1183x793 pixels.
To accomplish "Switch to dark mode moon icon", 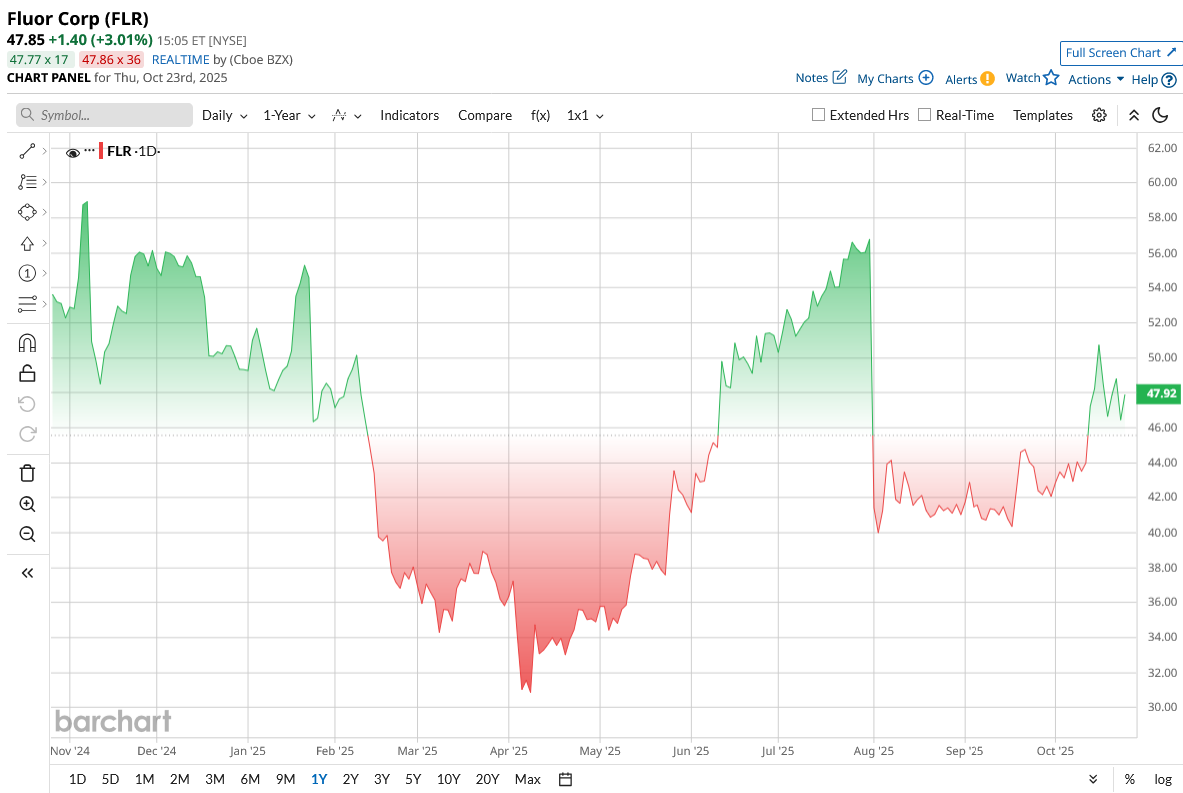I will [x=1160, y=115].
